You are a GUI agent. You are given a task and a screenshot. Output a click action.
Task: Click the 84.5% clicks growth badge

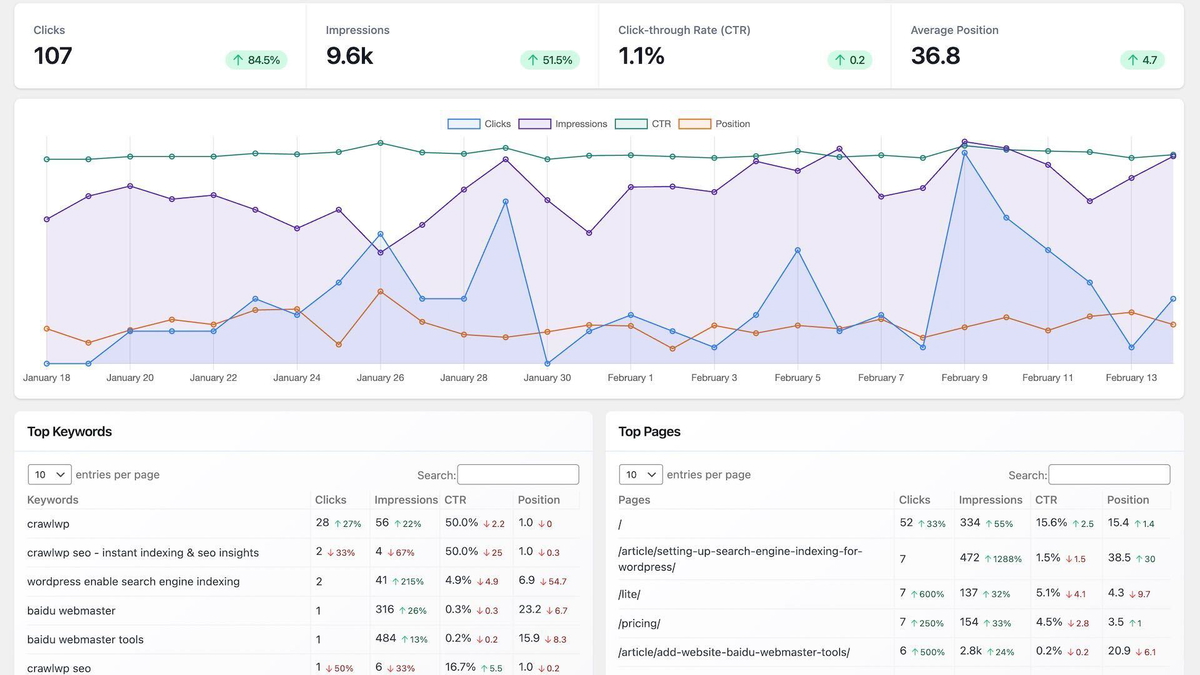pyautogui.click(x=255, y=60)
